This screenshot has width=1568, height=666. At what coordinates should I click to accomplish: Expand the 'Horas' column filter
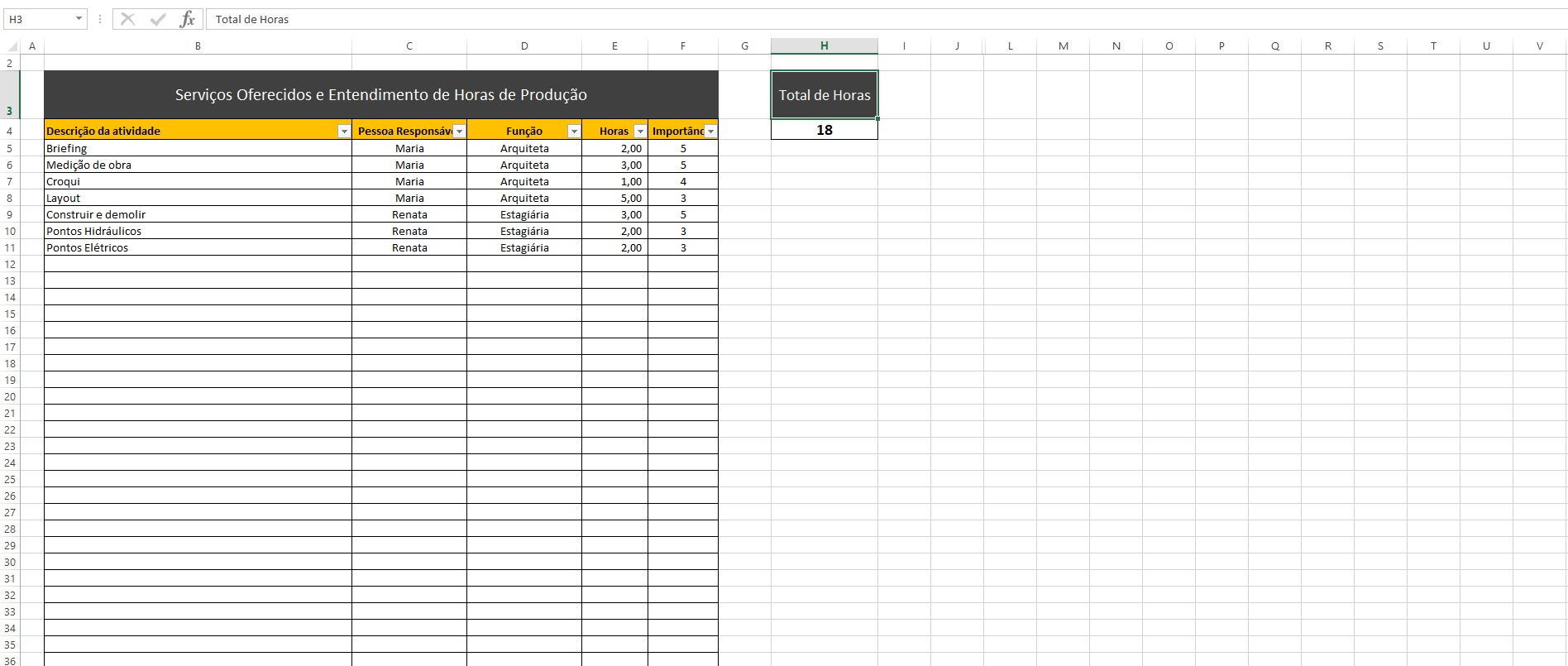tap(640, 132)
